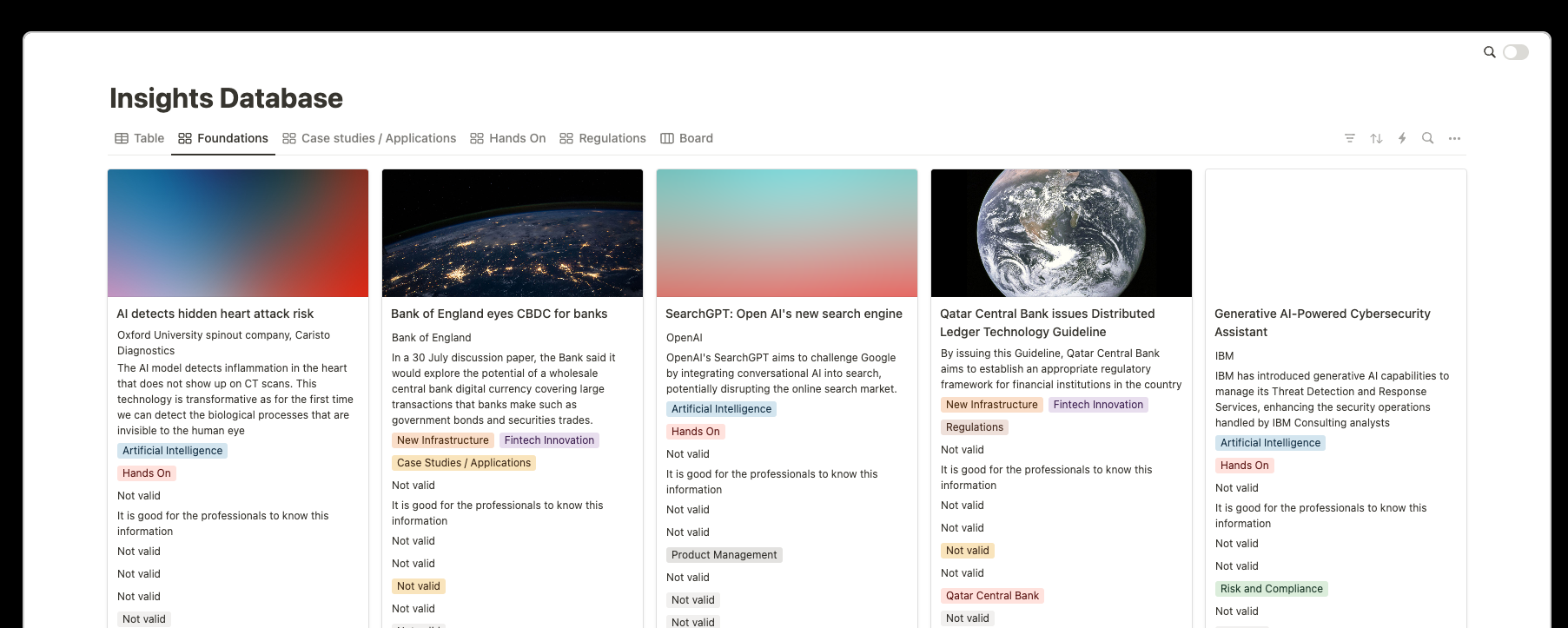Switch to the Regulations tab
Viewport: 1568px width, 628px height.
click(x=603, y=138)
